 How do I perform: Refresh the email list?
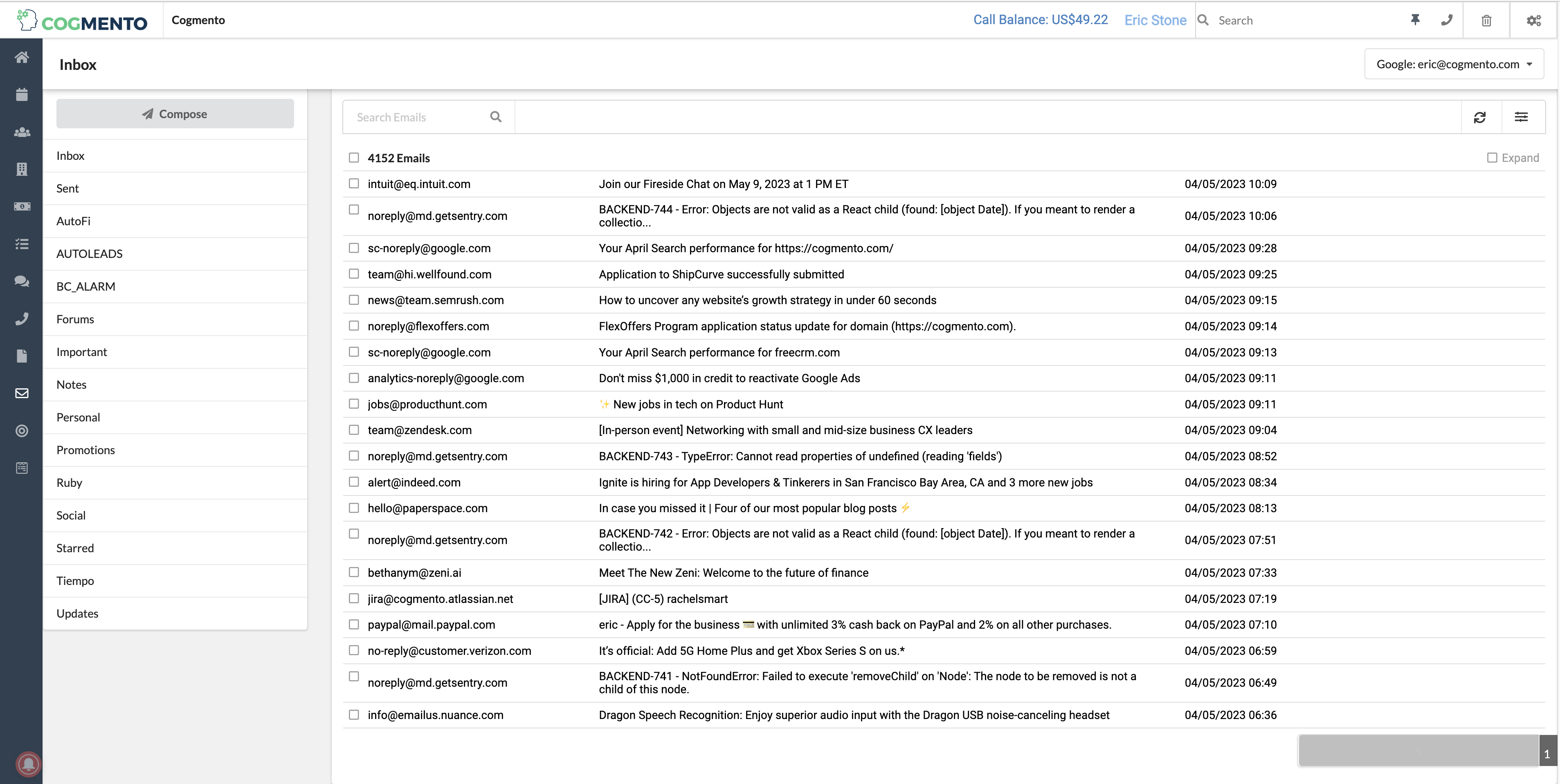pos(1480,117)
